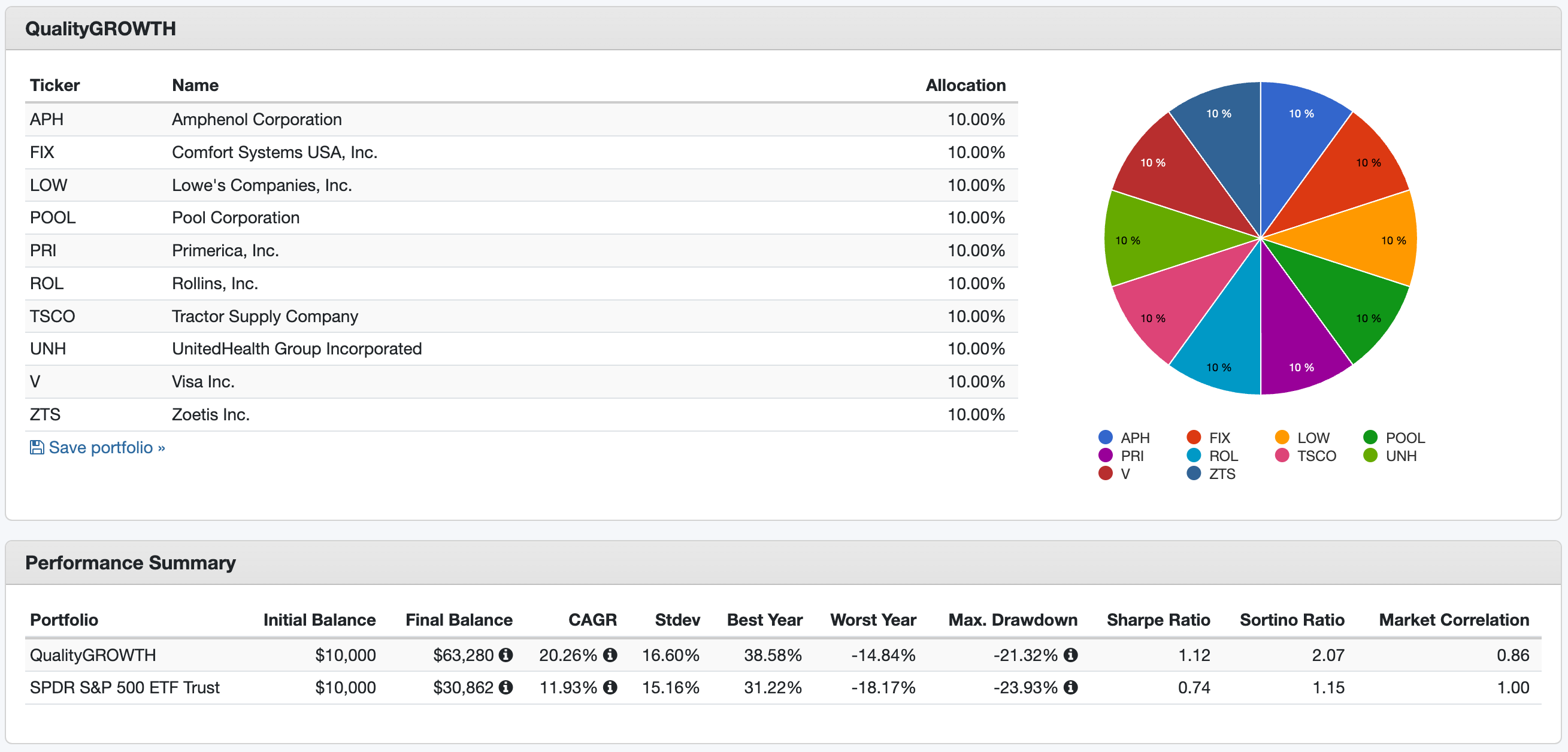Click the TSCO legend color dot

coord(1282,456)
